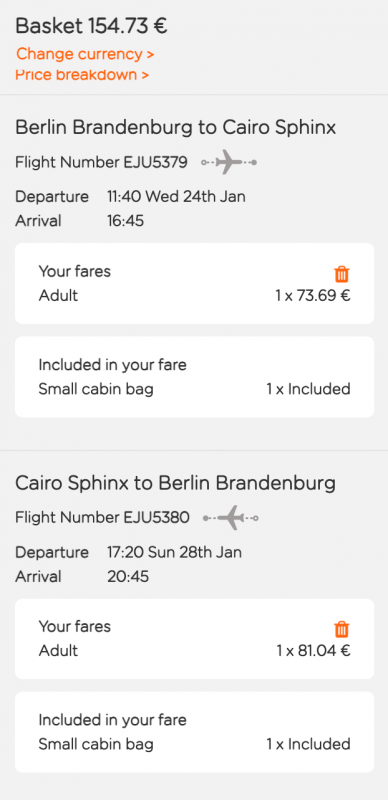388x800 pixels.
Task: Click the 1 x 73.69 € fare price
Action: point(313,295)
